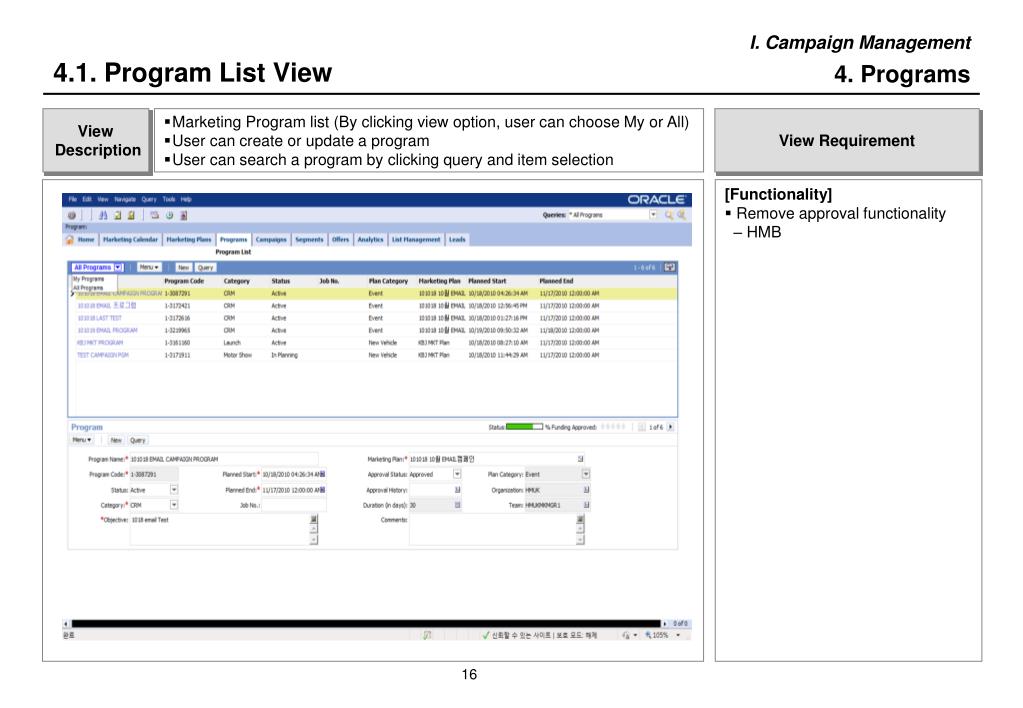This screenshot has height=708, width=1023.
Task: Click the green Status progress bar
Action: pyautogui.click(x=524, y=427)
